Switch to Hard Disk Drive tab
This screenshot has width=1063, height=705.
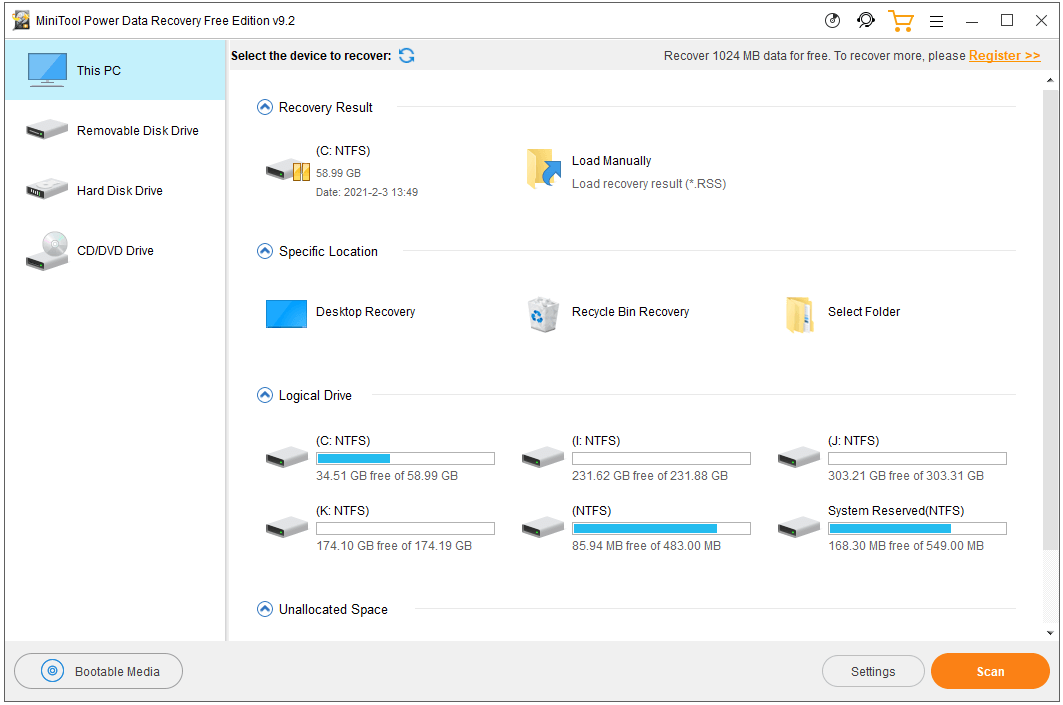click(x=114, y=191)
